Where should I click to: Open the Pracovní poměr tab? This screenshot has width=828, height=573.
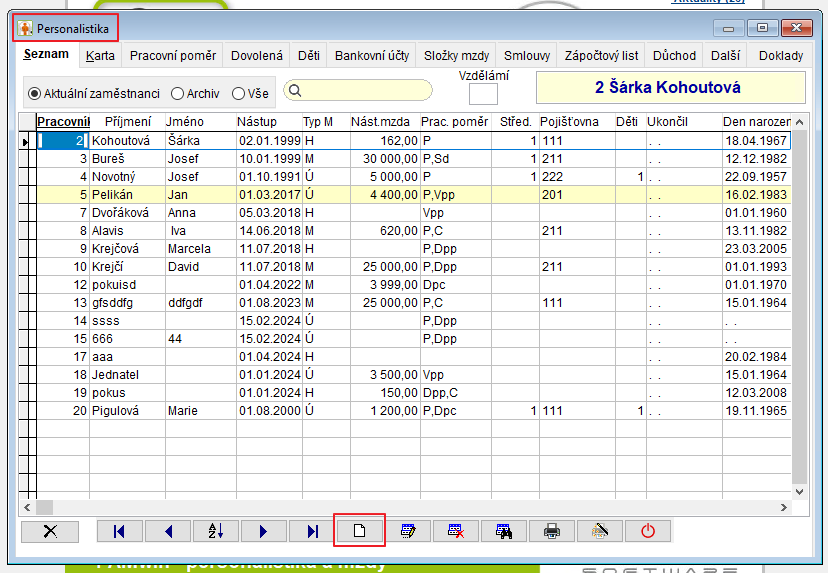(173, 55)
